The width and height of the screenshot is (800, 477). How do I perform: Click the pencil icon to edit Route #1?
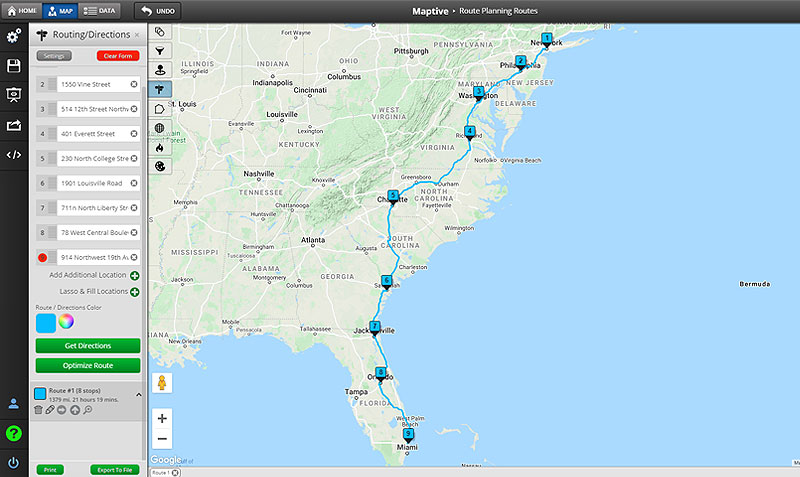(x=50, y=410)
